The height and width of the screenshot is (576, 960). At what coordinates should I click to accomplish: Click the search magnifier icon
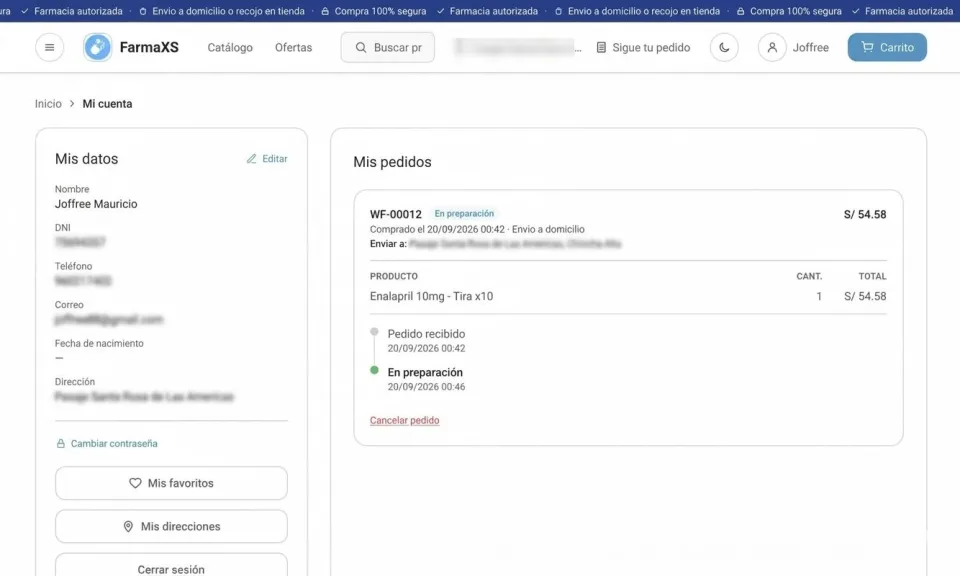pyautogui.click(x=361, y=47)
